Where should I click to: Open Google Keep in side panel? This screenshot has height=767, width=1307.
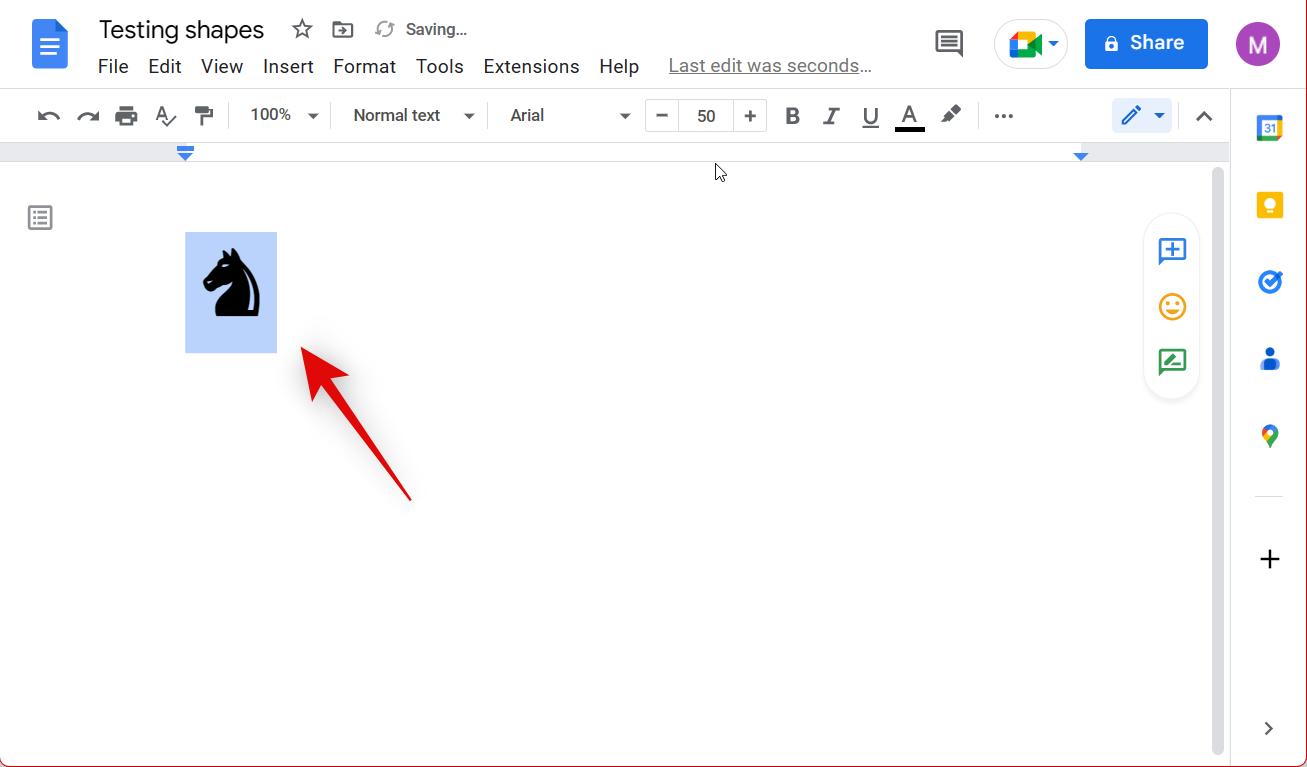pyautogui.click(x=1269, y=205)
